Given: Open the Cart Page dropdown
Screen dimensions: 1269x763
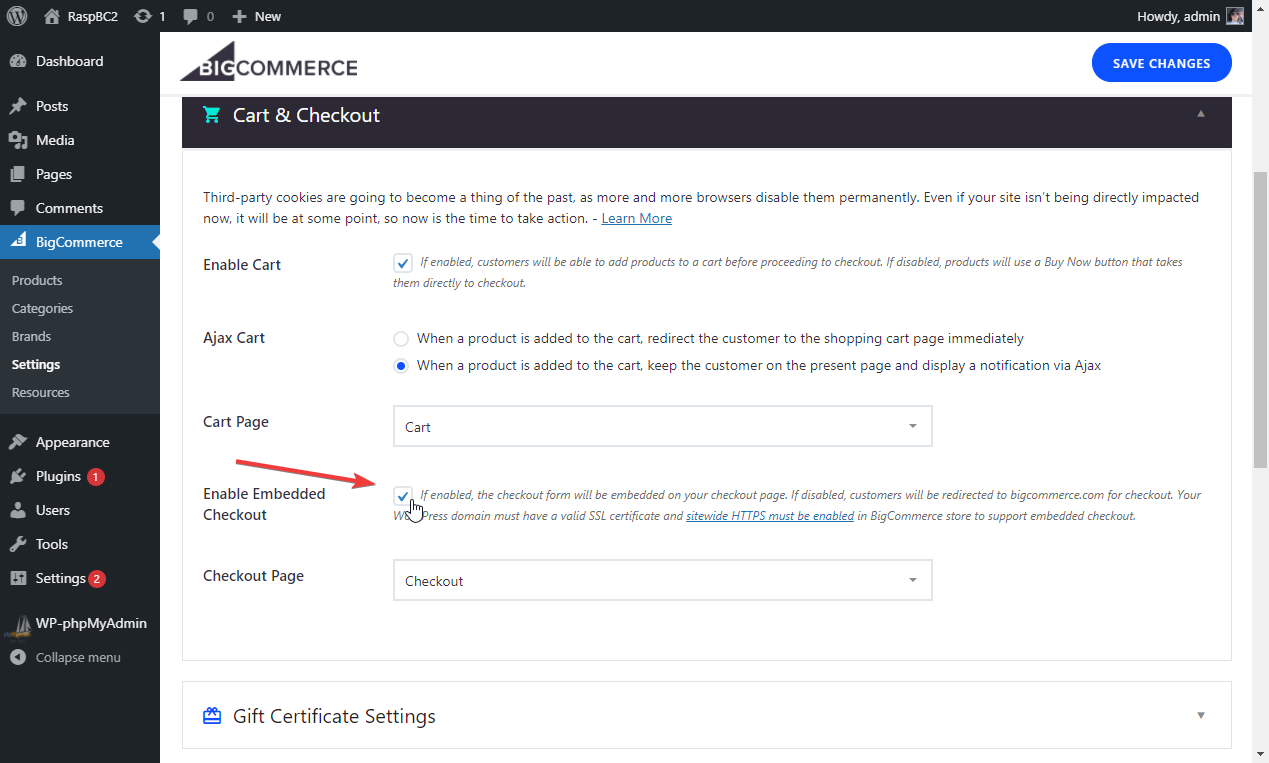Looking at the screenshot, I should click(x=662, y=426).
